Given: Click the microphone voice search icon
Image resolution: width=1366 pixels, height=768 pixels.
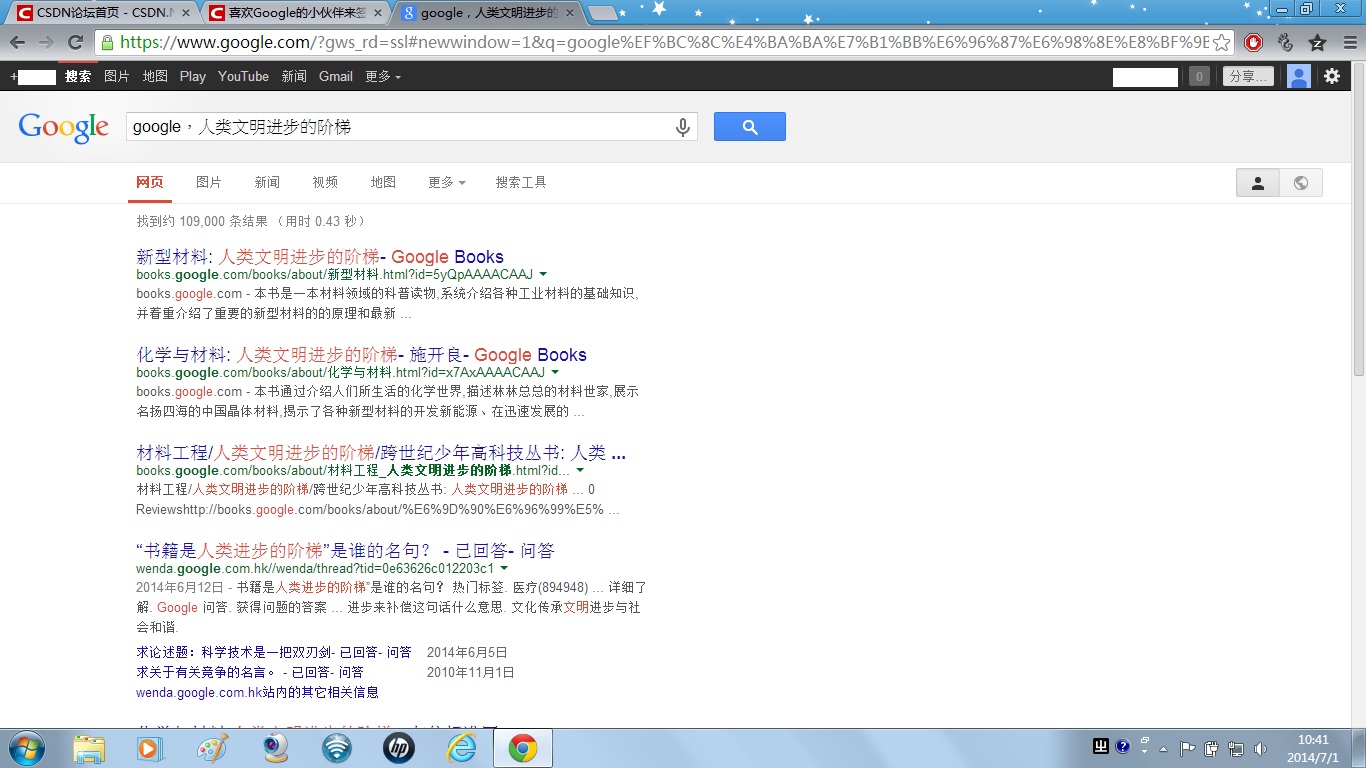Looking at the screenshot, I should point(683,127).
